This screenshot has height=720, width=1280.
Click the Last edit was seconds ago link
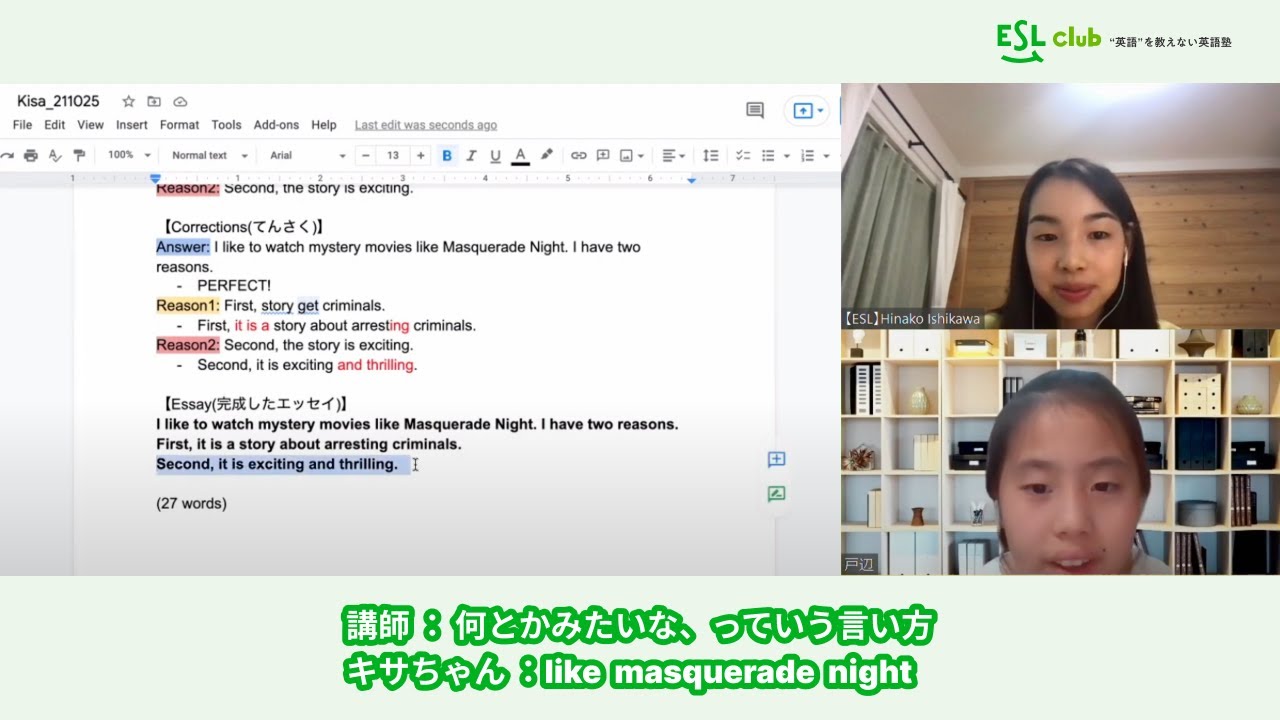tap(426, 125)
